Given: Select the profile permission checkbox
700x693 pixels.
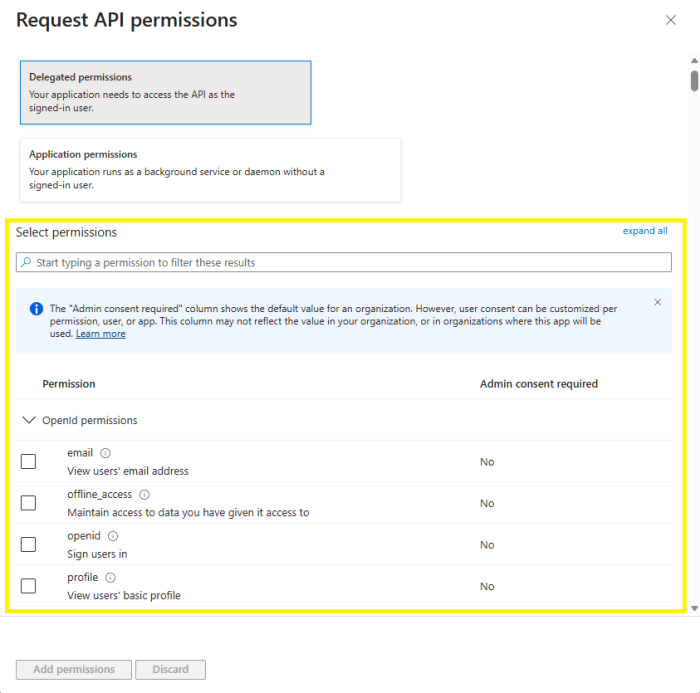Looking at the screenshot, I should coord(28,586).
